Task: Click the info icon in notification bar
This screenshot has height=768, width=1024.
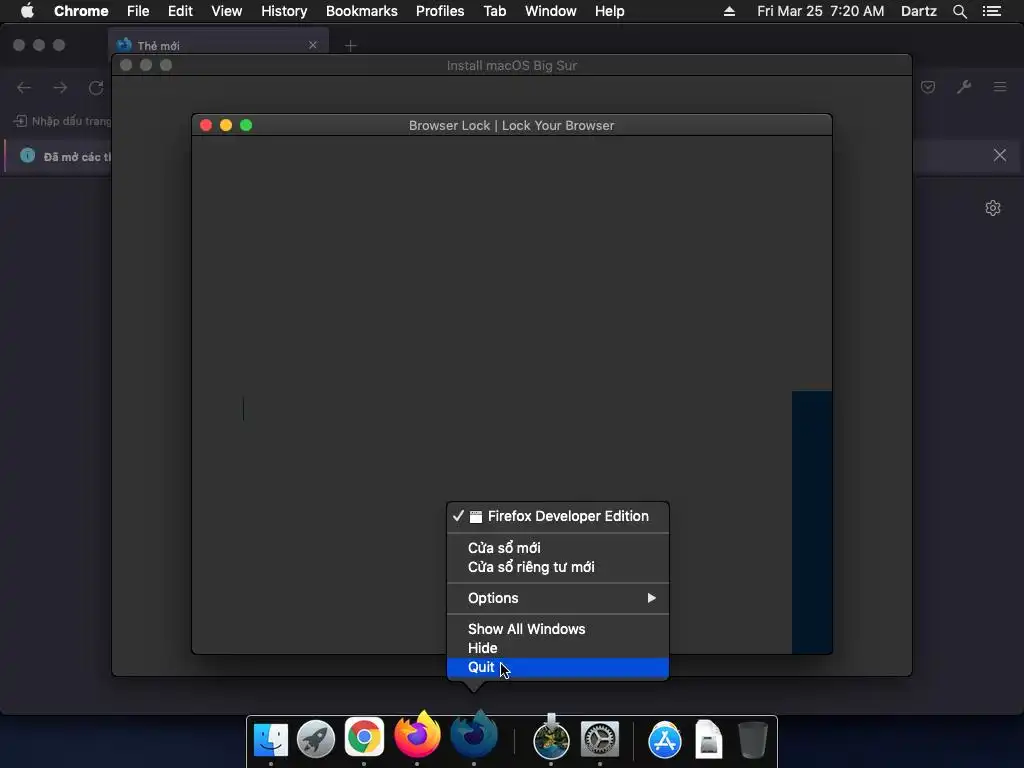Action: pyautogui.click(x=27, y=155)
